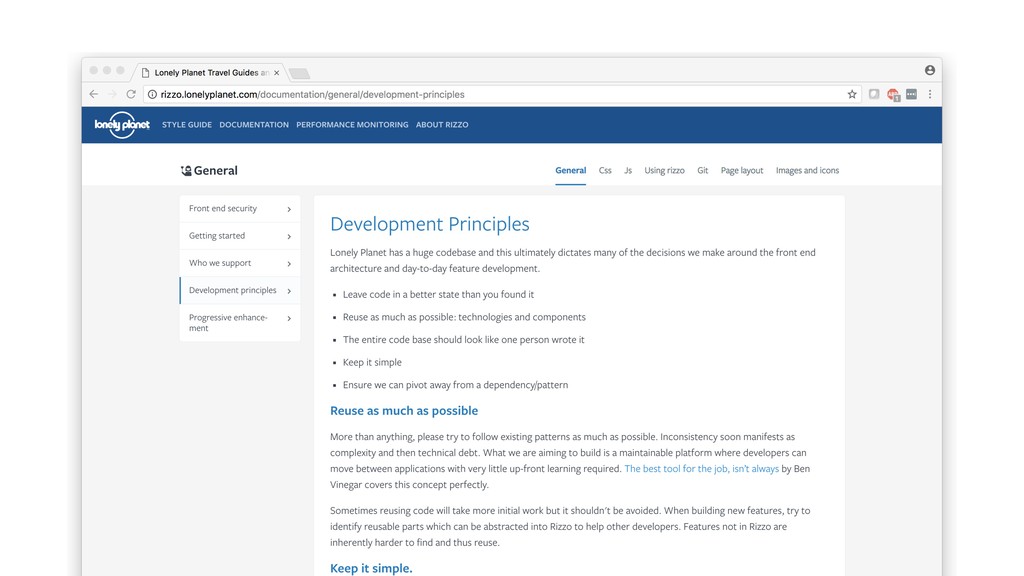Screen dimensions: 1024x576
Task: Open the Chrome profile avatar icon
Action: (x=929, y=70)
